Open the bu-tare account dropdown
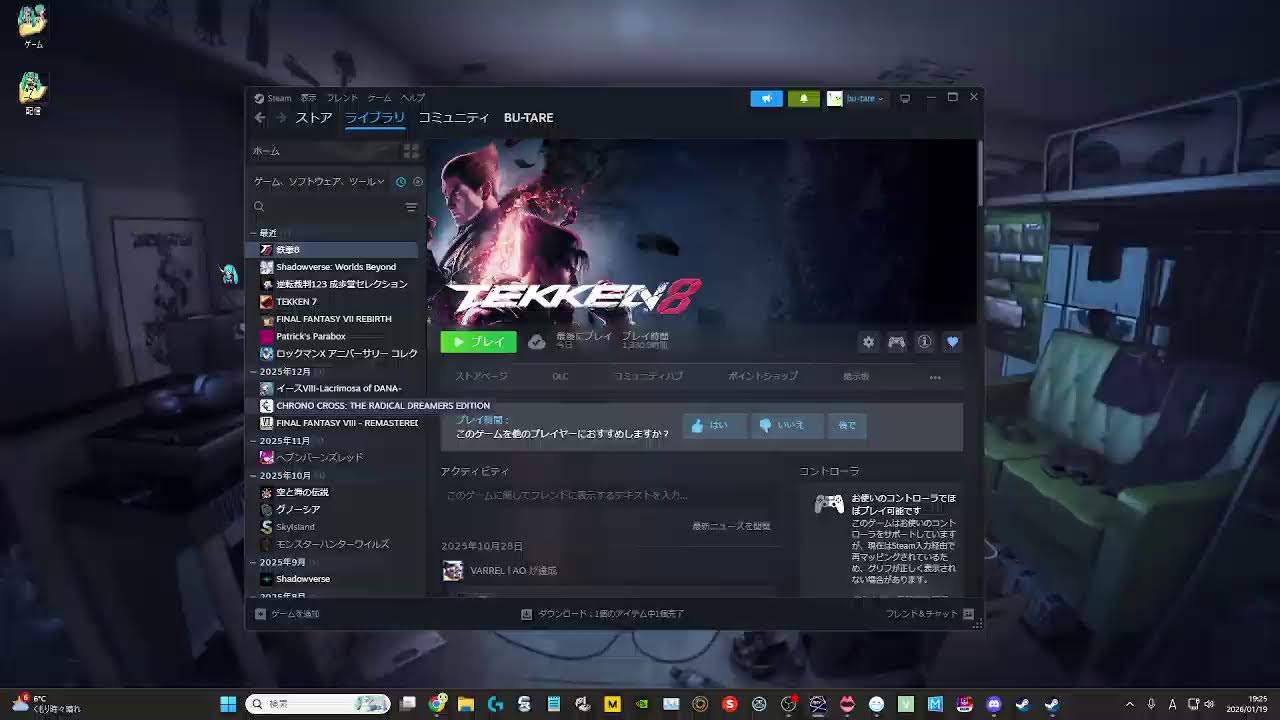Screen dimensions: 1280x720 click(x=856, y=98)
